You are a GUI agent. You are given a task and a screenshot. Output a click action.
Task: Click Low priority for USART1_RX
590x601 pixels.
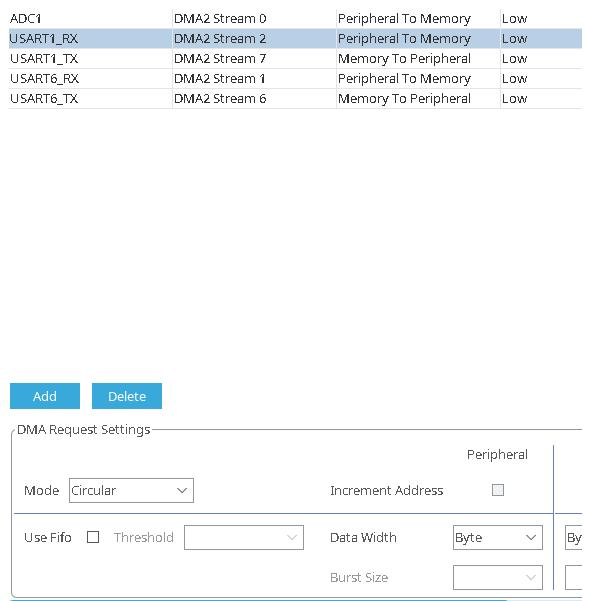pyautogui.click(x=541, y=38)
